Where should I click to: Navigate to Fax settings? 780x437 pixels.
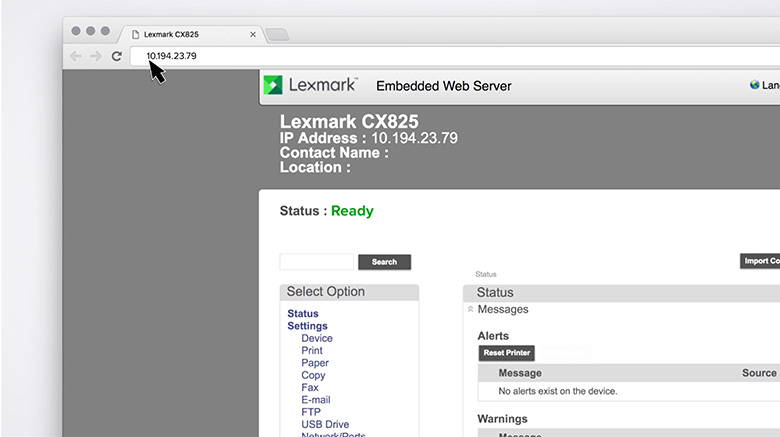(x=310, y=387)
